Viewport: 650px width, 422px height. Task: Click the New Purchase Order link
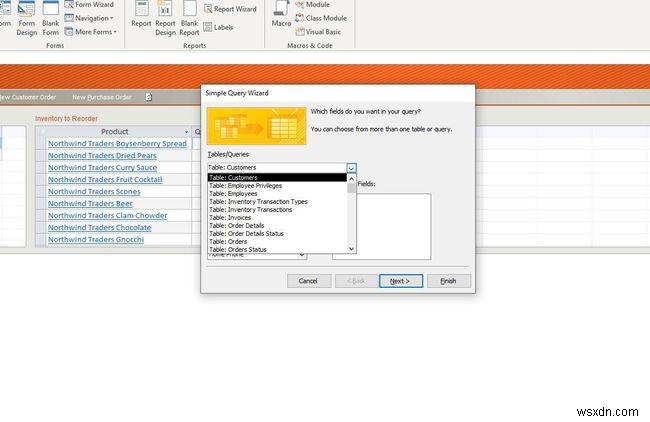(x=102, y=97)
